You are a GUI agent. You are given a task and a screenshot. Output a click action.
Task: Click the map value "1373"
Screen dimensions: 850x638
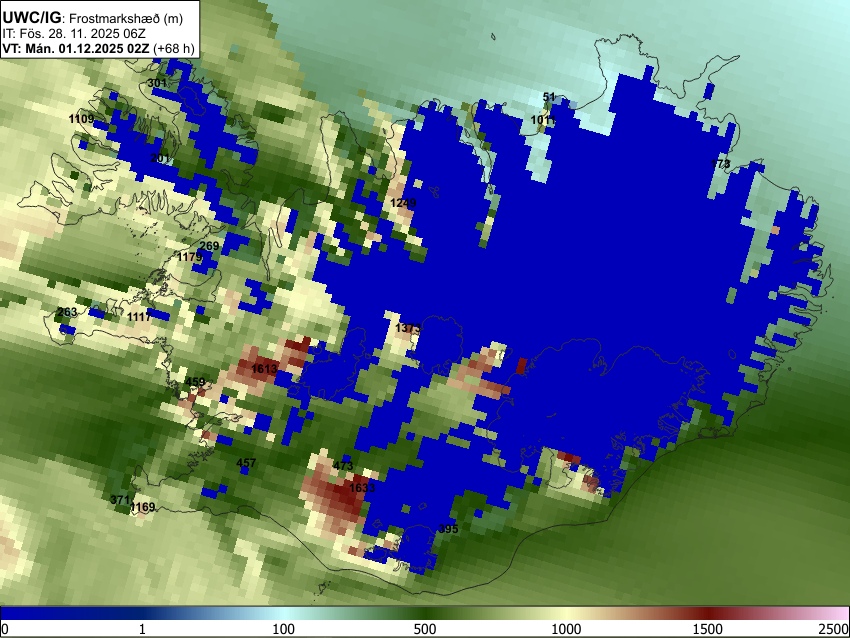click(x=408, y=328)
